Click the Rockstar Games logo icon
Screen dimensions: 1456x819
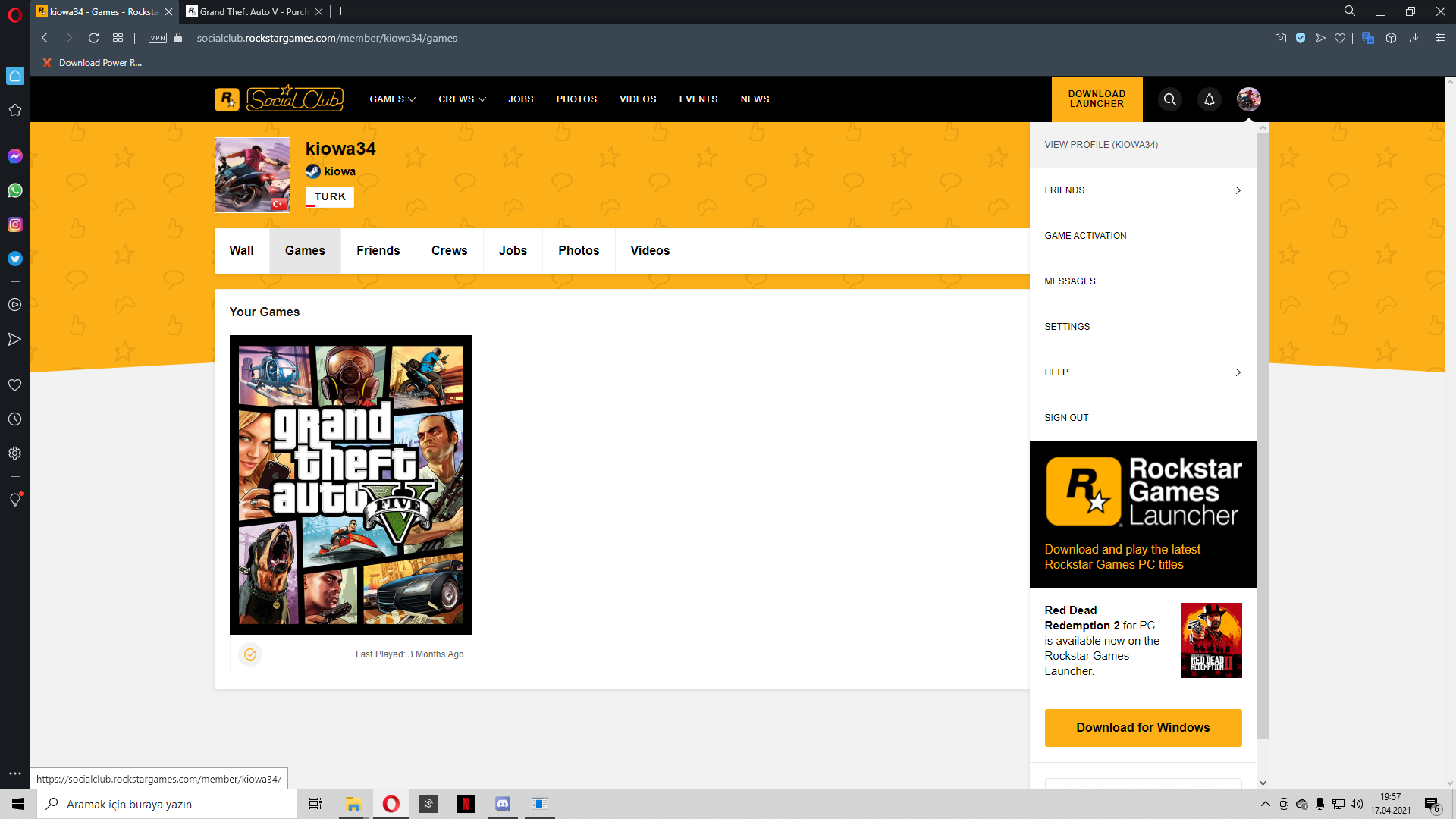click(x=227, y=99)
